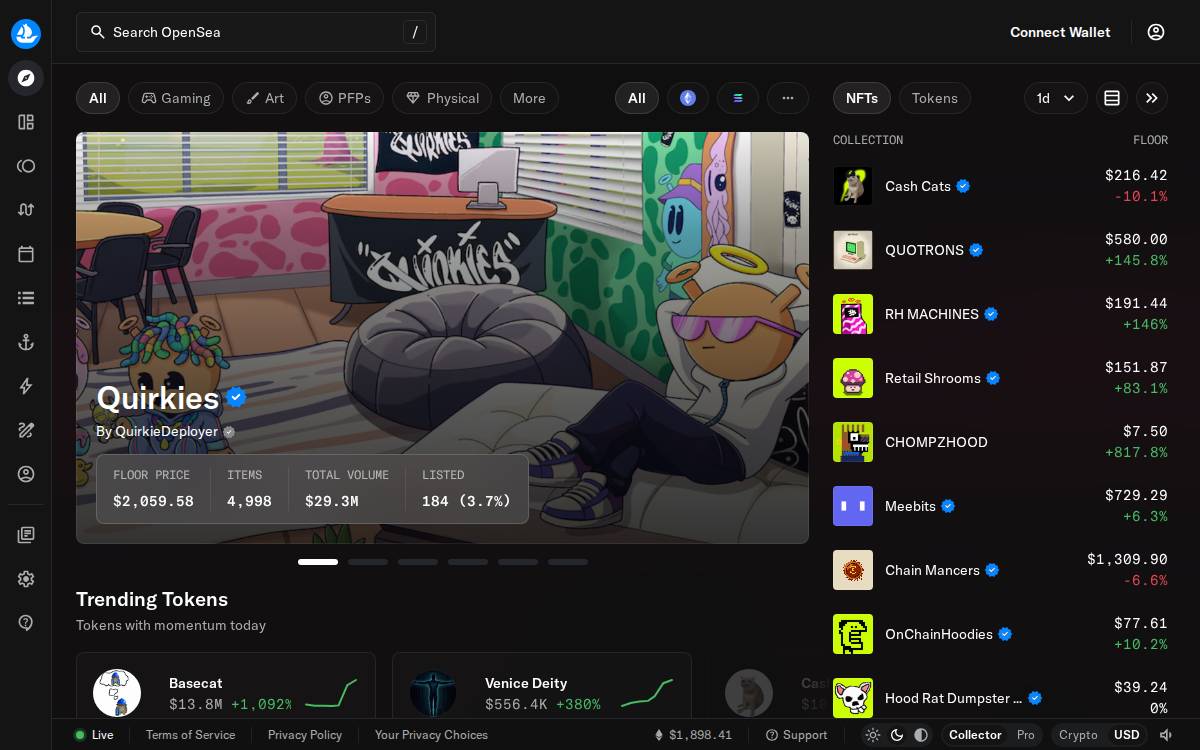The width and height of the screenshot is (1200, 750).
Task: Expand the More categories dropdown
Action: click(529, 98)
